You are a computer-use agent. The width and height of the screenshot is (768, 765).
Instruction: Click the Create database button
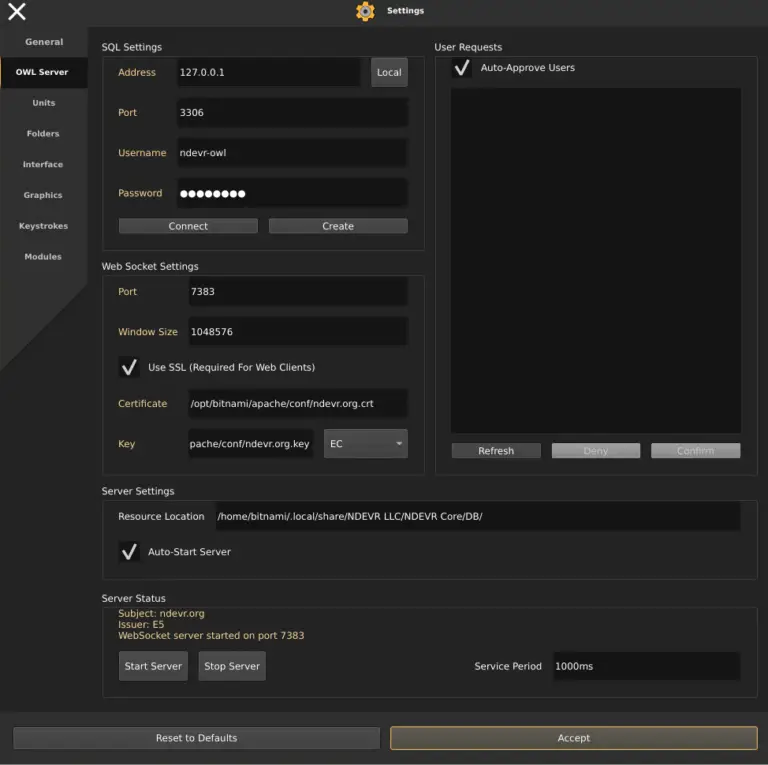pyautogui.click(x=338, y=226)
